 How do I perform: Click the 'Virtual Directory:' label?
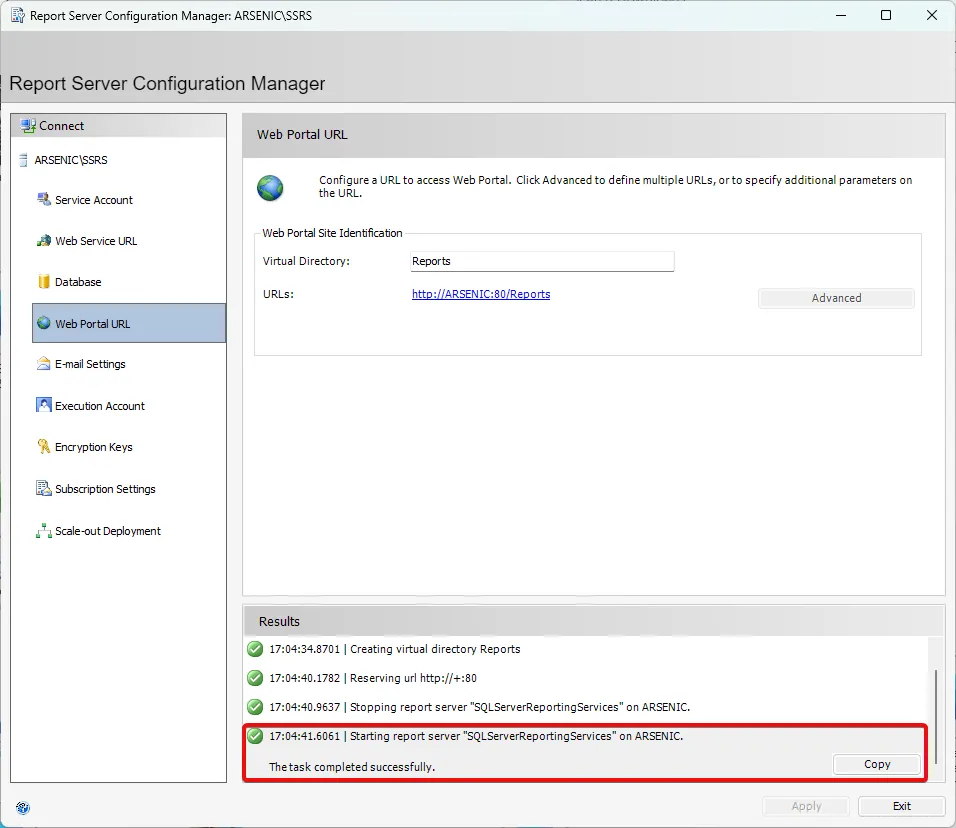pos(306,261)
